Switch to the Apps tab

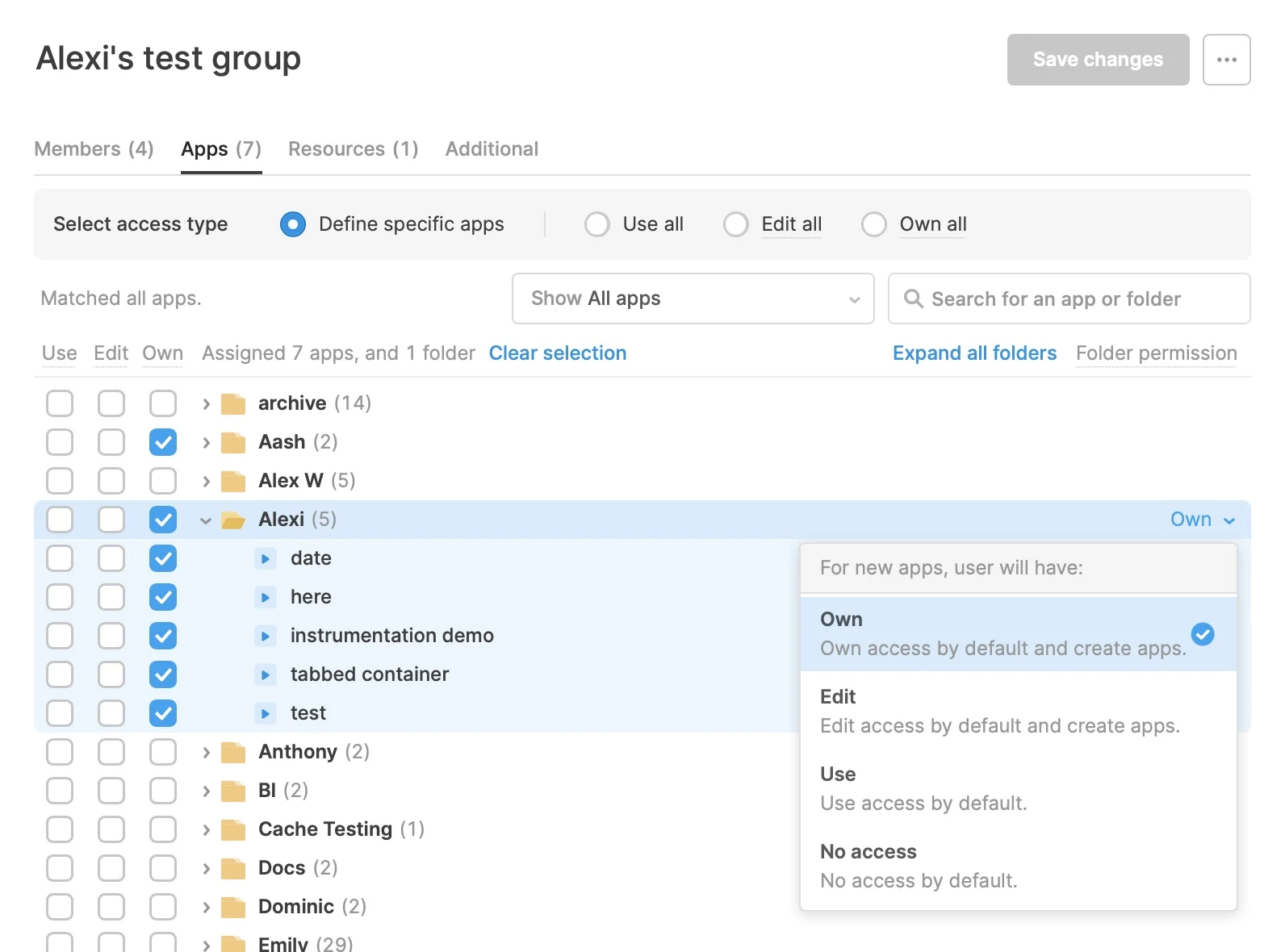221,149
